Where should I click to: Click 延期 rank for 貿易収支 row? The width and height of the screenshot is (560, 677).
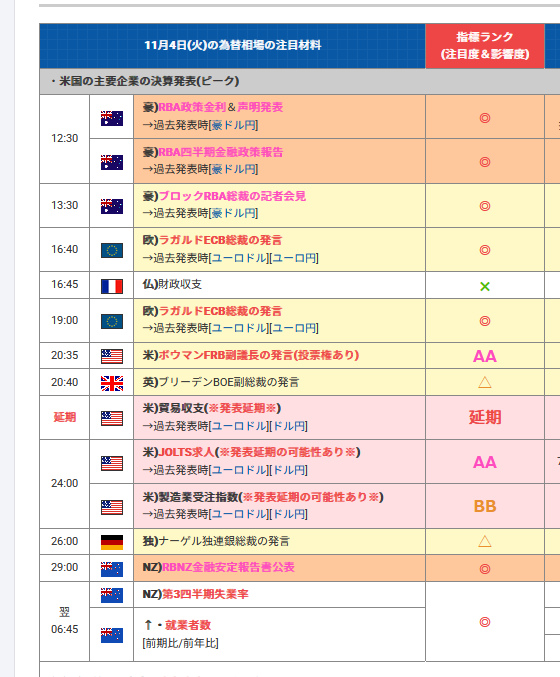[x=485, y=418]
